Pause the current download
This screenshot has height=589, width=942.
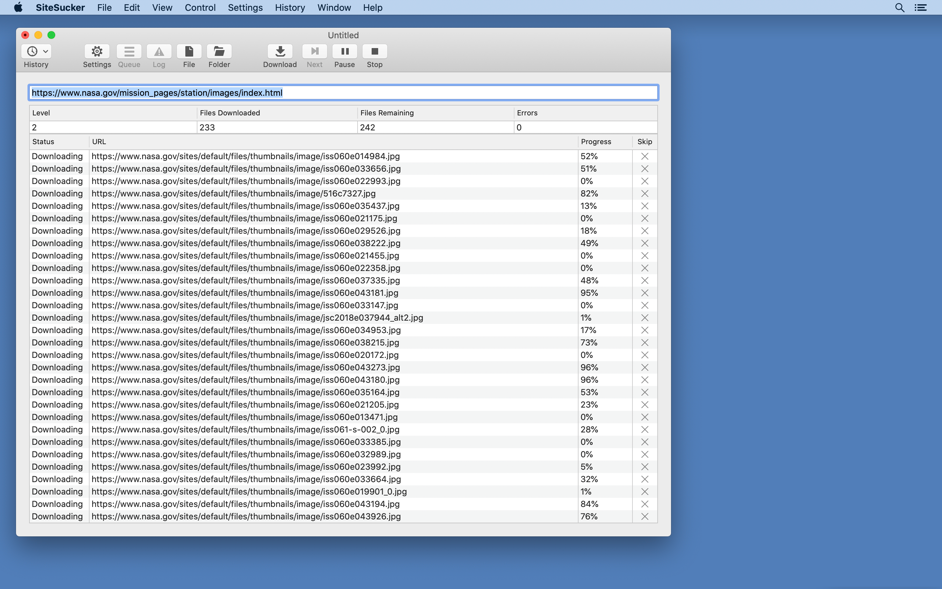pos(344,52)
